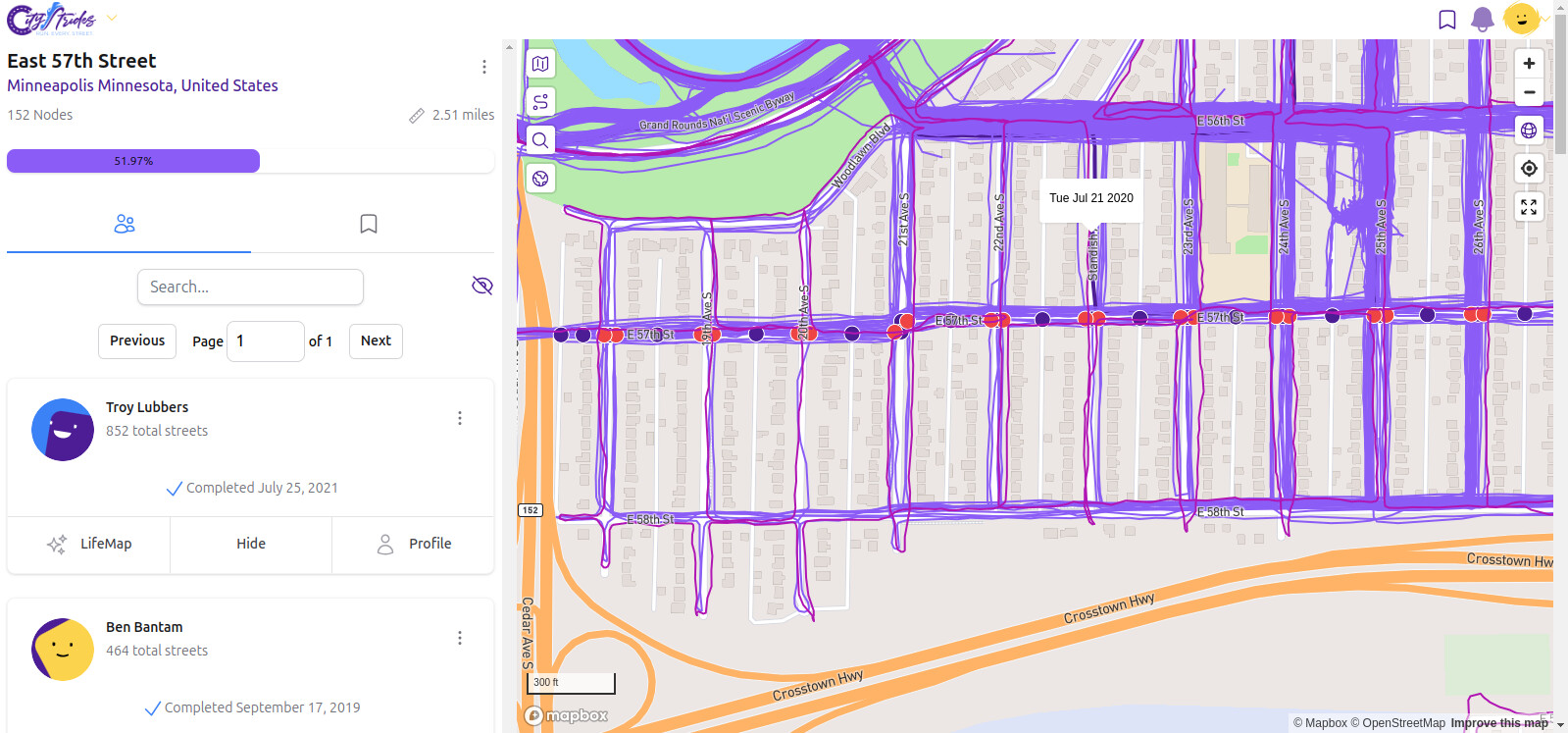Switch to the bookmark tab

pos(369,224)
